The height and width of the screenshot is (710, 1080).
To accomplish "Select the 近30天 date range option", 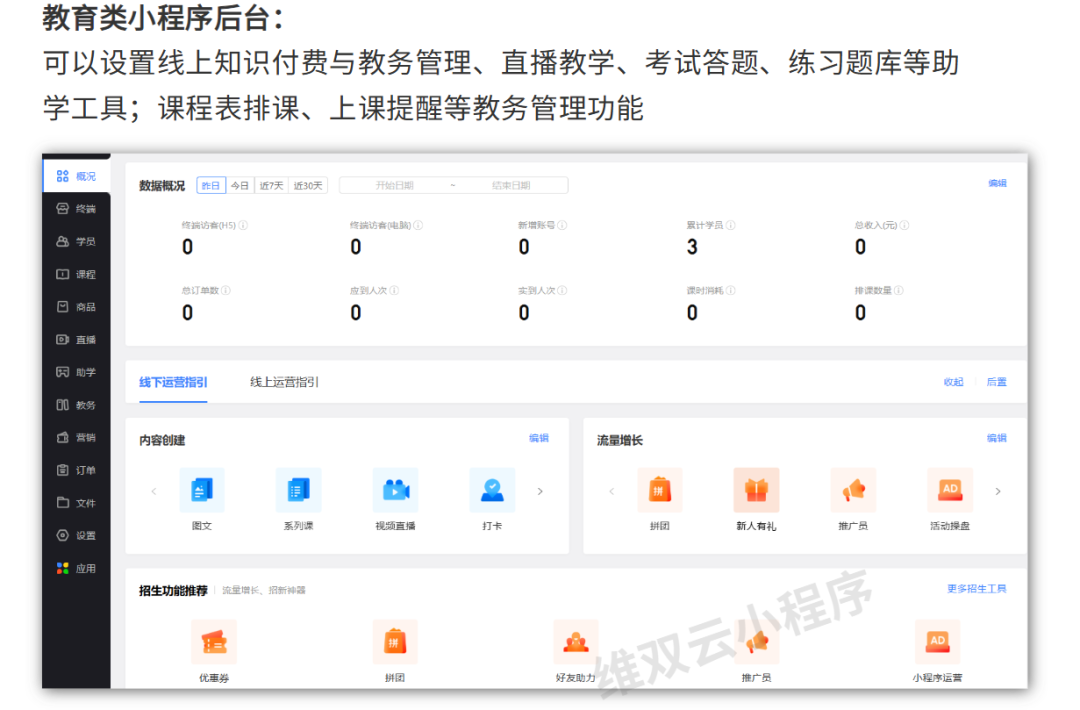I will pyautogui.click(x=308, y=185).
